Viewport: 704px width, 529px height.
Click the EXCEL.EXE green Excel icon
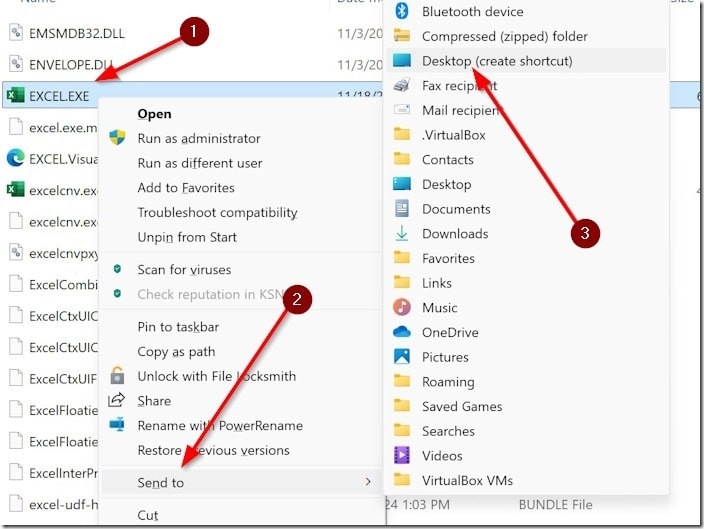coord(16,95)
